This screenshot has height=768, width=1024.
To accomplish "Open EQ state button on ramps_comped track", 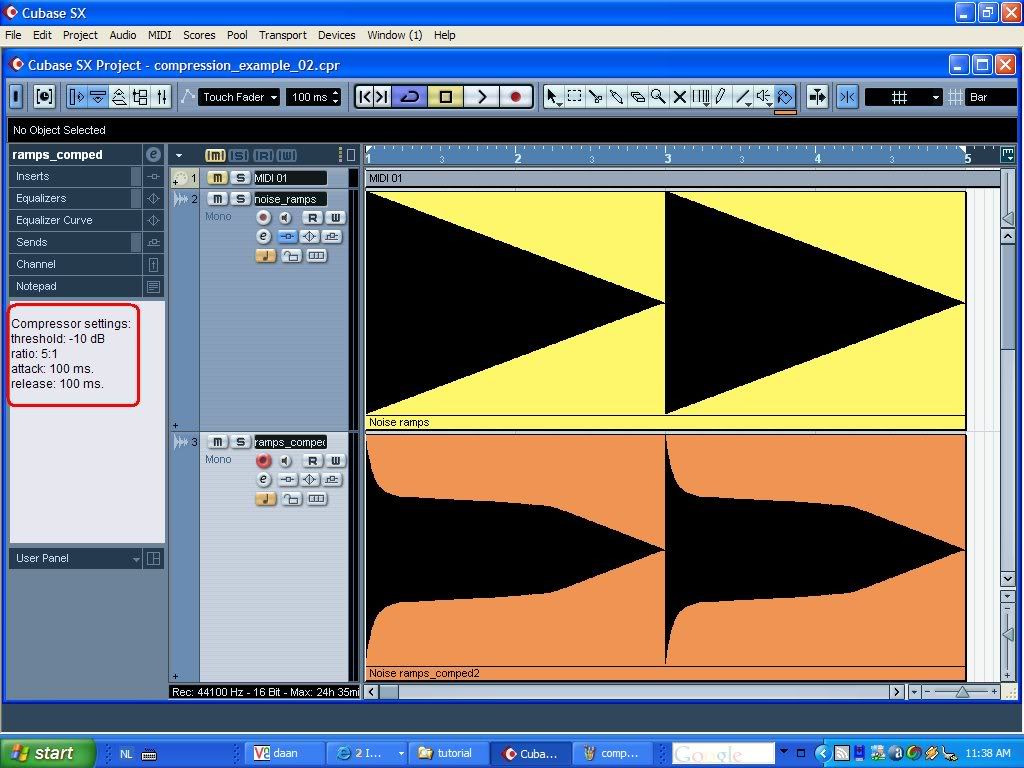I will click(310, 479).
